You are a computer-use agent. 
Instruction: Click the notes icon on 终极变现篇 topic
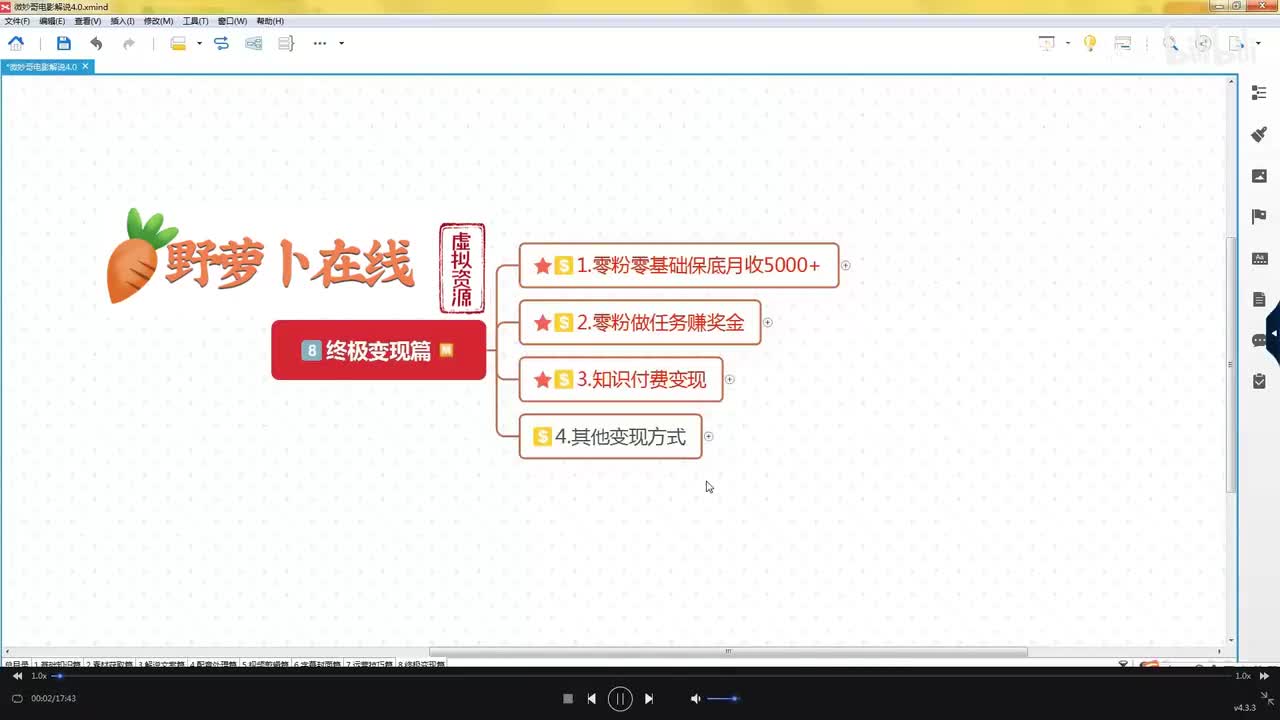(x=447, y=350)
